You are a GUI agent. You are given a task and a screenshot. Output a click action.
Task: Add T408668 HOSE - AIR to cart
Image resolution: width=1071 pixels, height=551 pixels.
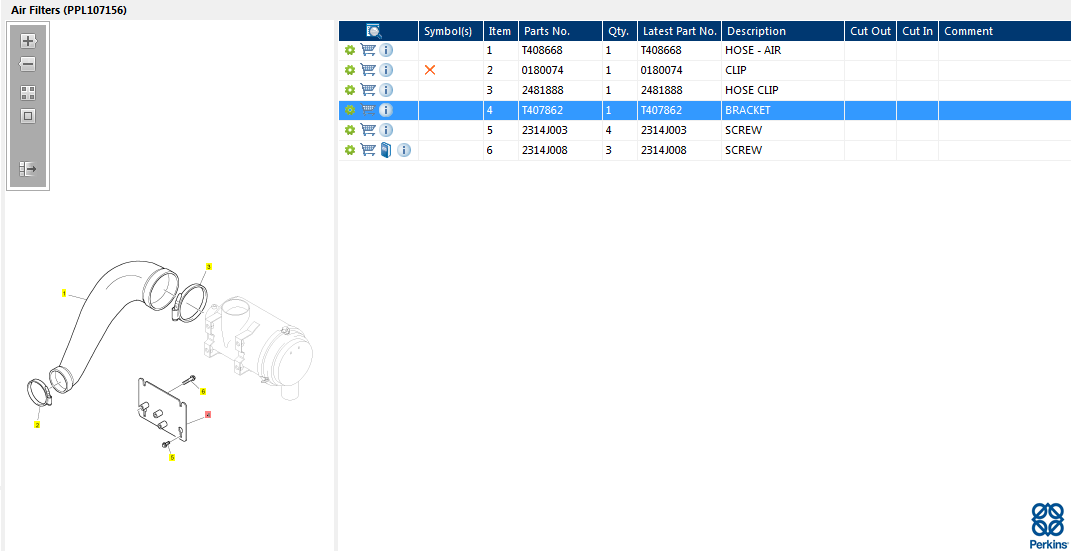click(368, 50)
